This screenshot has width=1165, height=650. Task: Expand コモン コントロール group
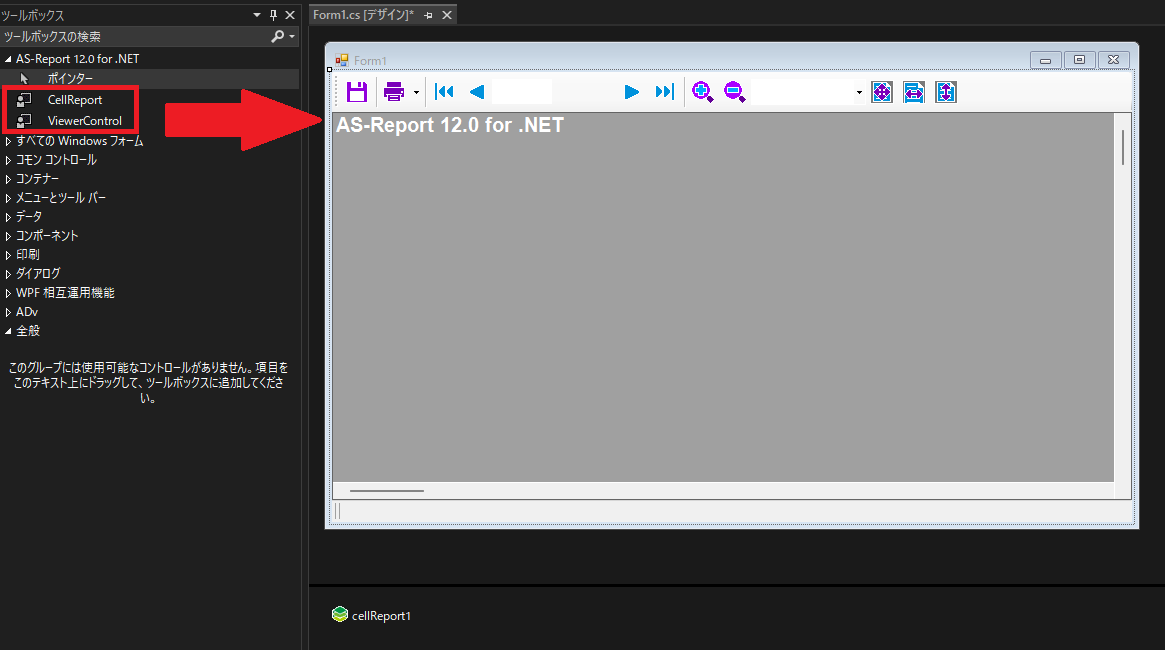pyautogui.click(x=8, y=160)
